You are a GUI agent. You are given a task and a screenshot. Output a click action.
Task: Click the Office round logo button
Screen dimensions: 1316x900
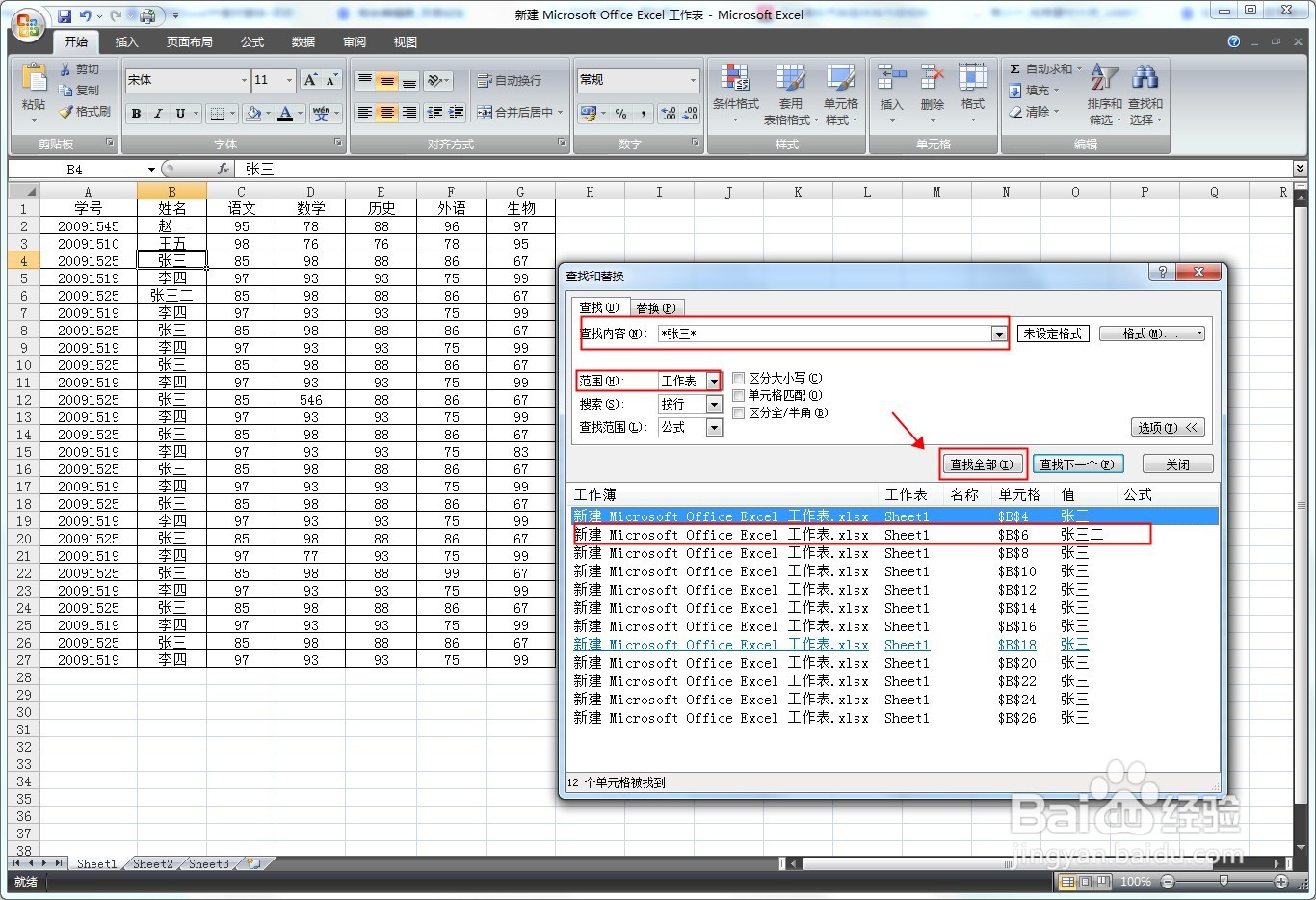pyautogui.click(x=28, y=26)
